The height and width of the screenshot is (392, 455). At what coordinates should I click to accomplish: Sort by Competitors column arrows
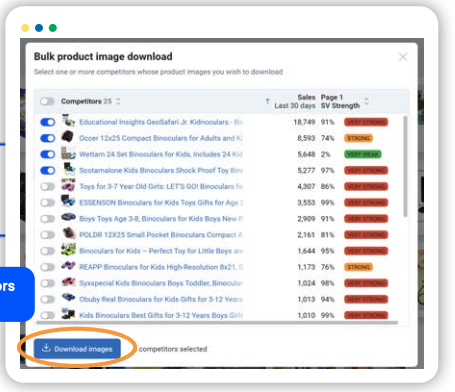[x=118, y=101]
